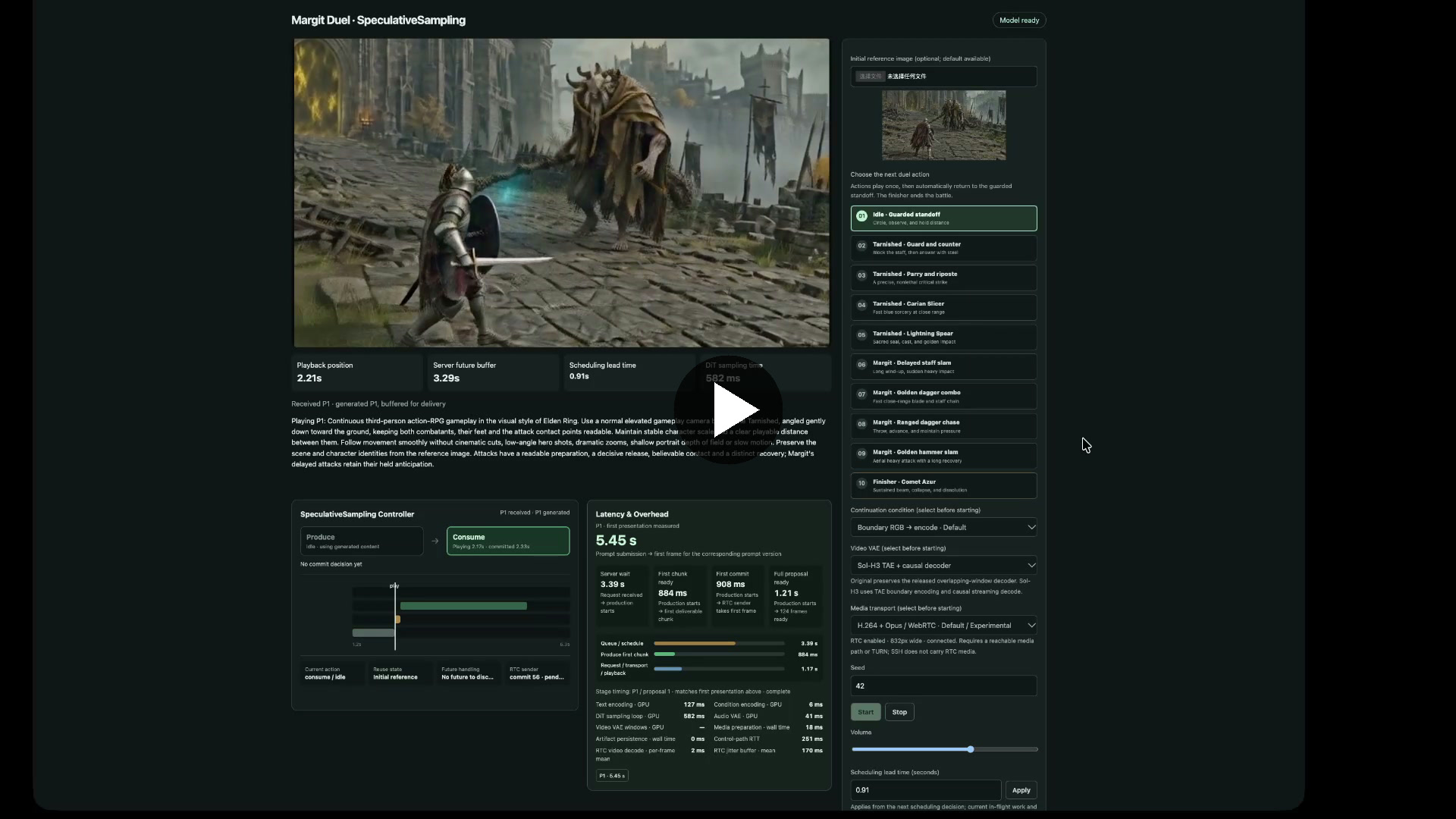Click the Current action consume / idle cell
Screen dimensions: 1456x819
333,673
